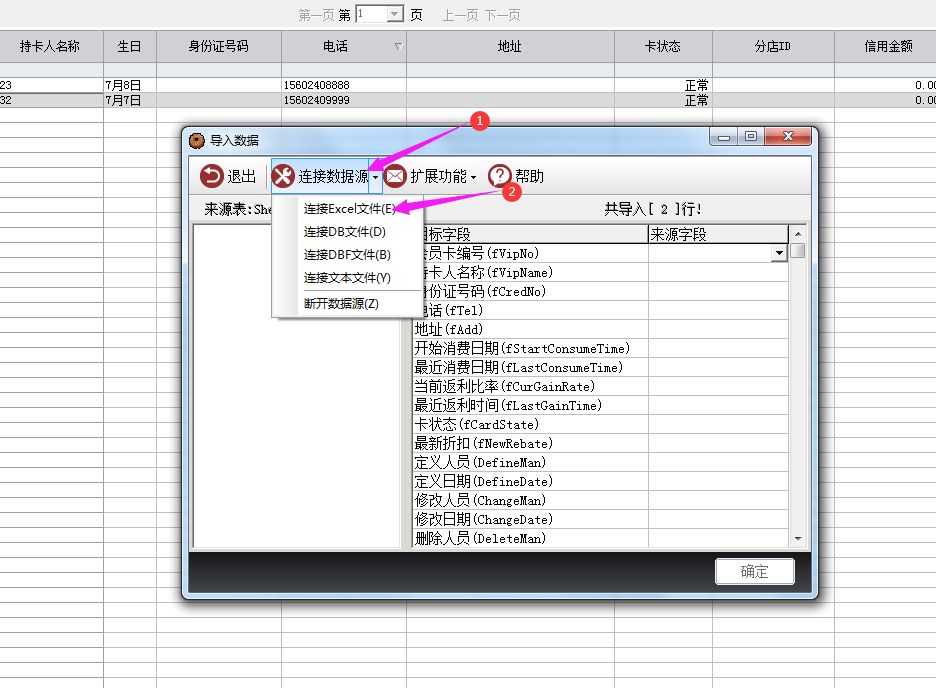Click the 连接数据源 wrench icon

pyautogui.click(x=283, y=176)
